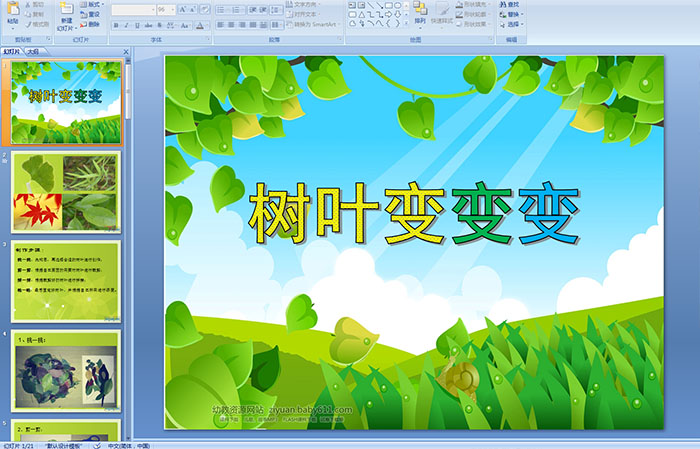700x449 pixels.
Task: Select the 幻灯片 slides tab
Action: click(11, 50)
